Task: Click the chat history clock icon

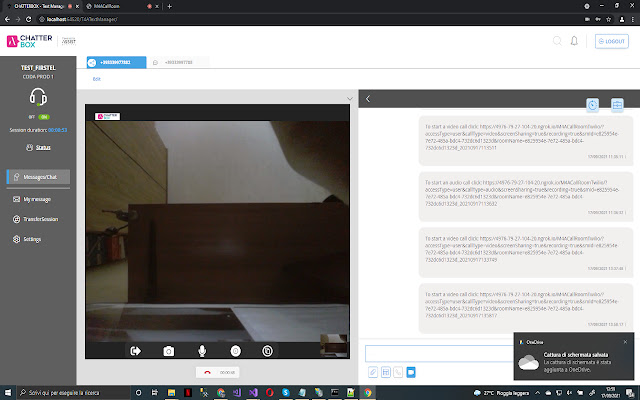Action: tap(593, 104)
